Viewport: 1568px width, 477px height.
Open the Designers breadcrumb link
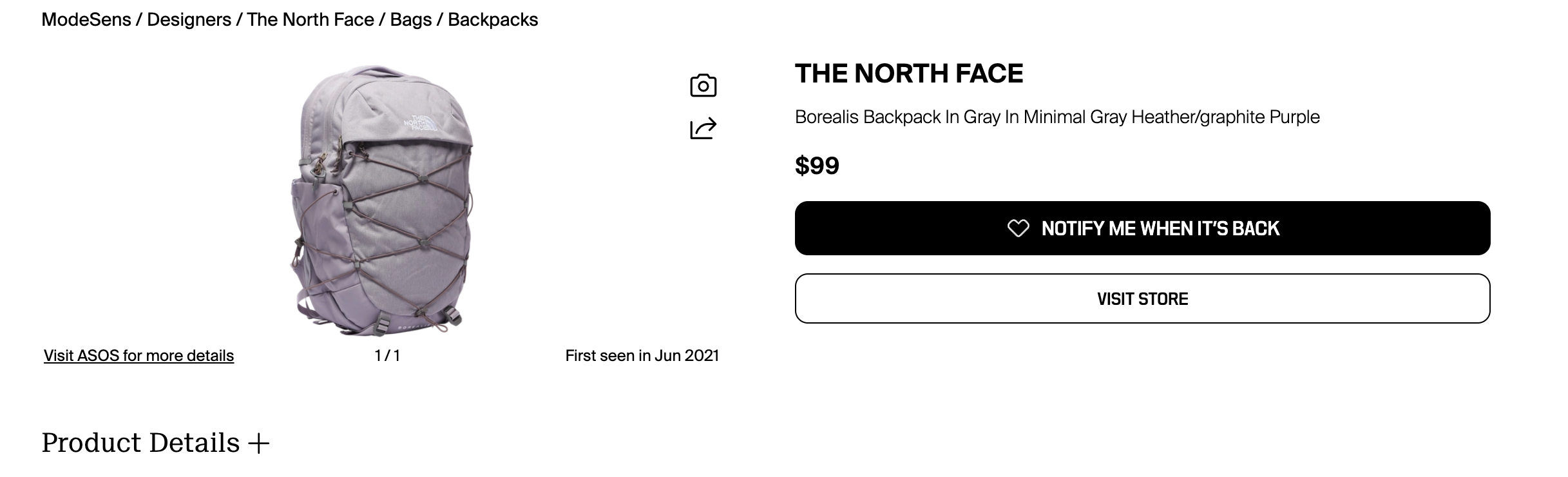point(189,20)
